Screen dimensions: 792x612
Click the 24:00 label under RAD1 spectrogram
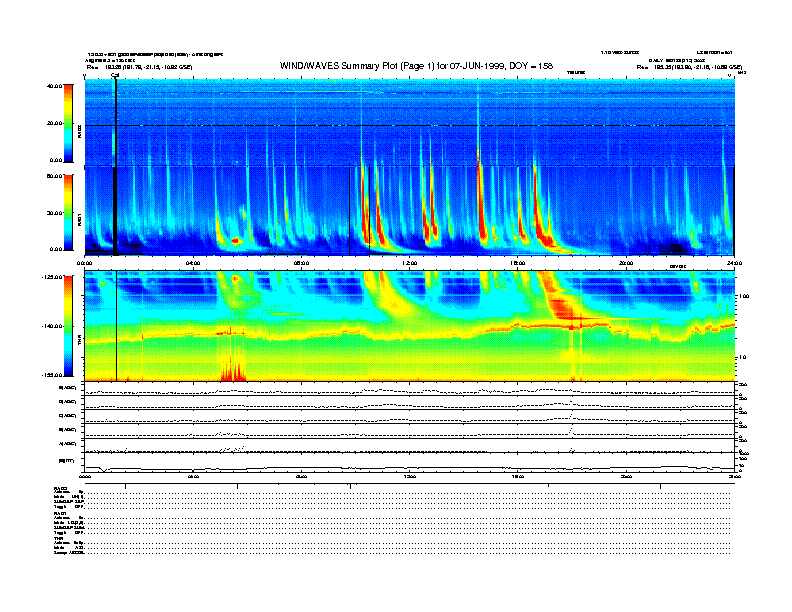[x=734, y=263]
